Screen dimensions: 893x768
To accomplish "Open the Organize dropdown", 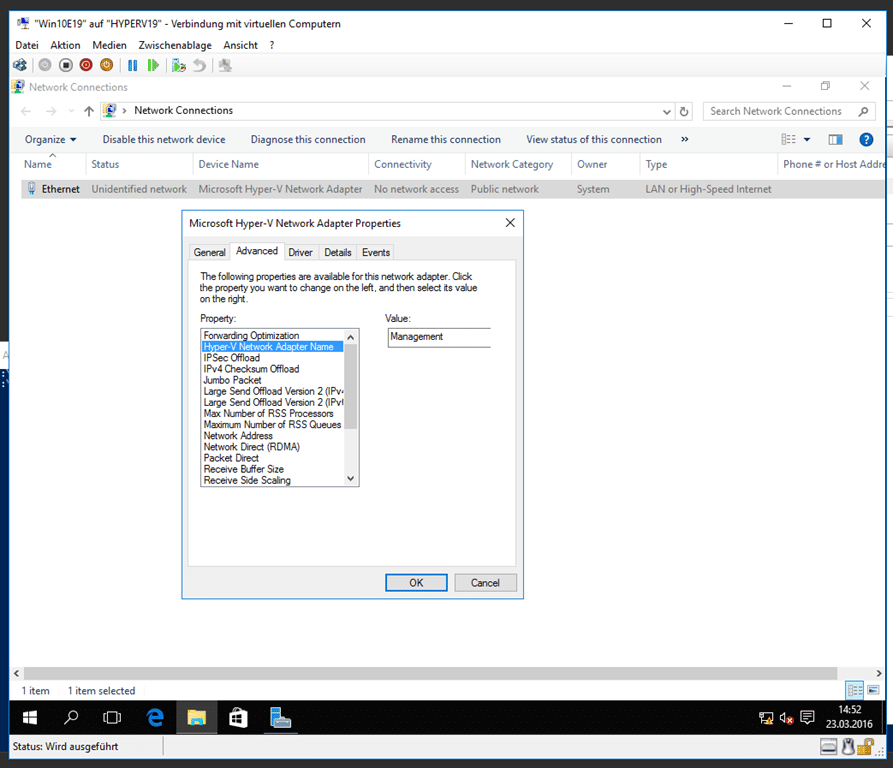I will [50, 139].
